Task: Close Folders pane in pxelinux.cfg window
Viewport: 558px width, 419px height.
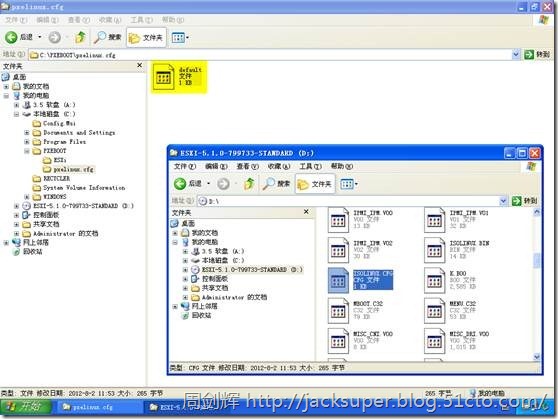Action: pyautogui.click(x=140, y=65)
